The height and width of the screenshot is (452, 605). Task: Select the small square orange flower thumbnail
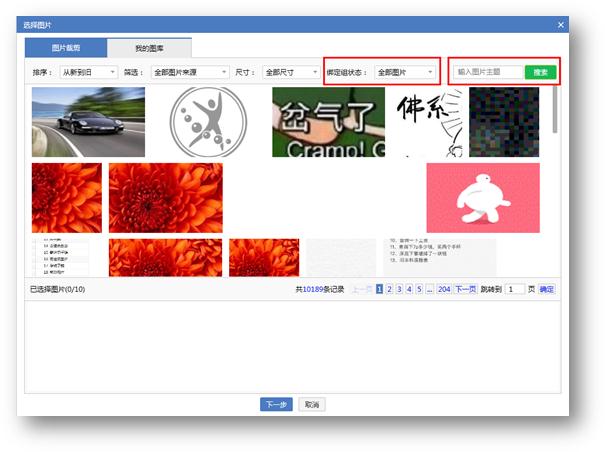point(67,198)
